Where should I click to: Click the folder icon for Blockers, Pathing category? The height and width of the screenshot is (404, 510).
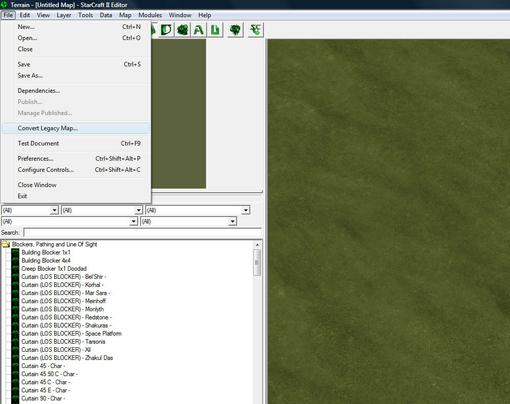(x=6, y=244)
